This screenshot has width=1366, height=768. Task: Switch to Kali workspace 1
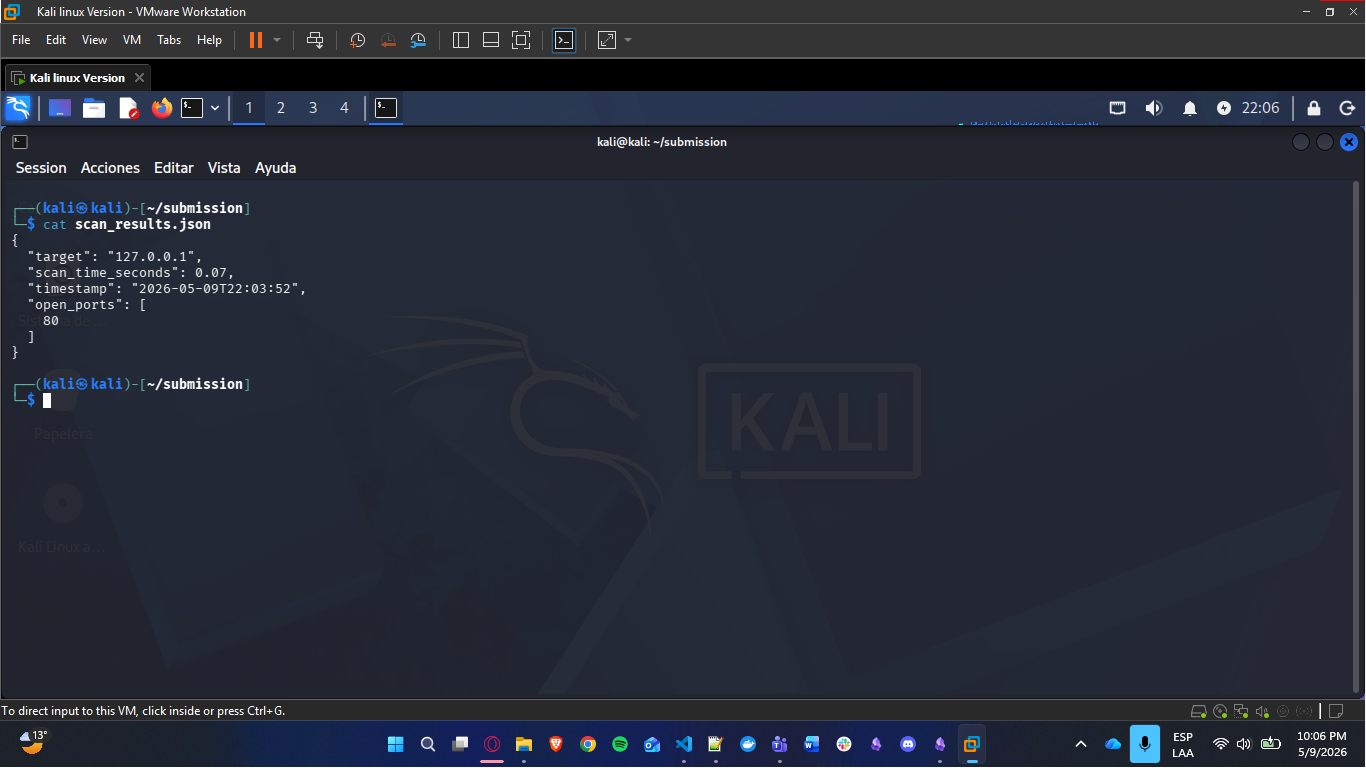point(249,108)
